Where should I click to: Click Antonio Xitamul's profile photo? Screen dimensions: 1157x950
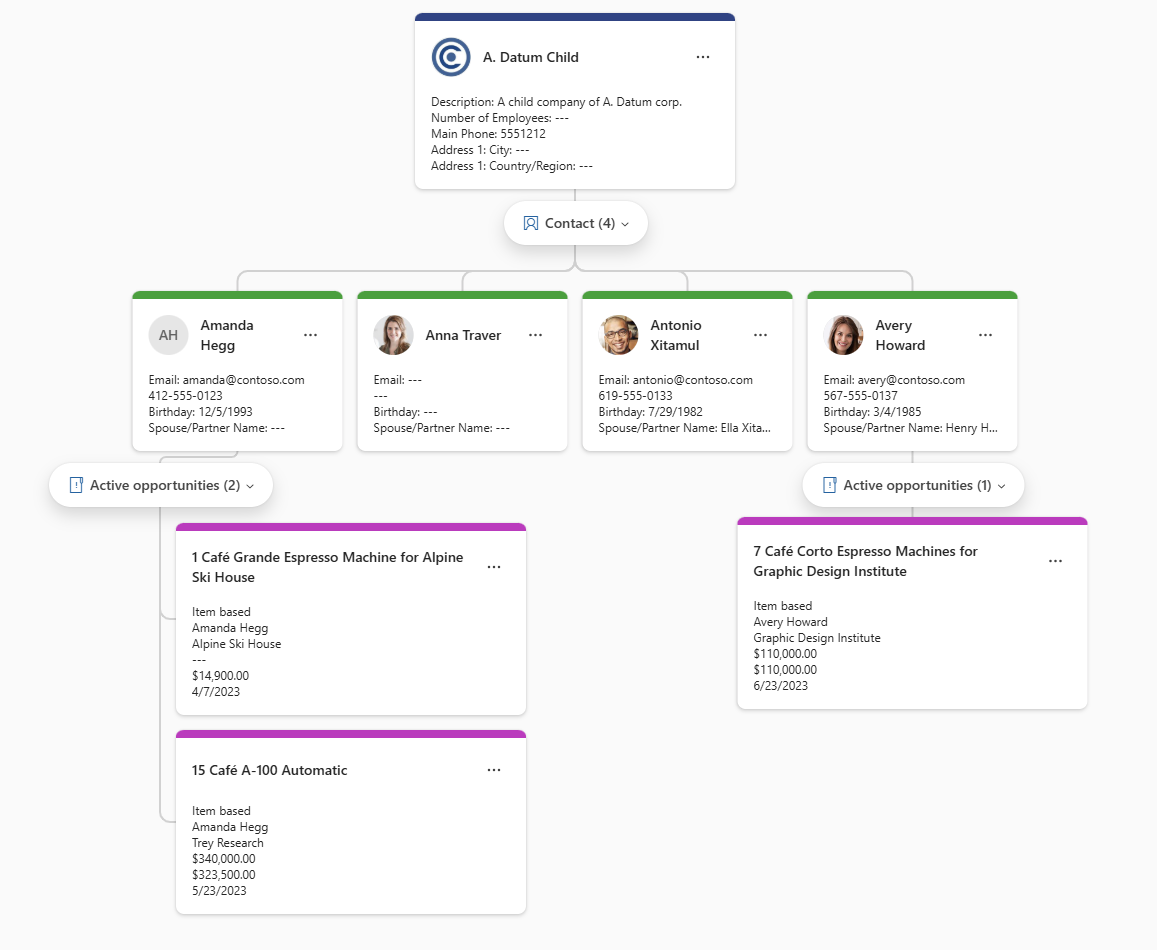618,335
